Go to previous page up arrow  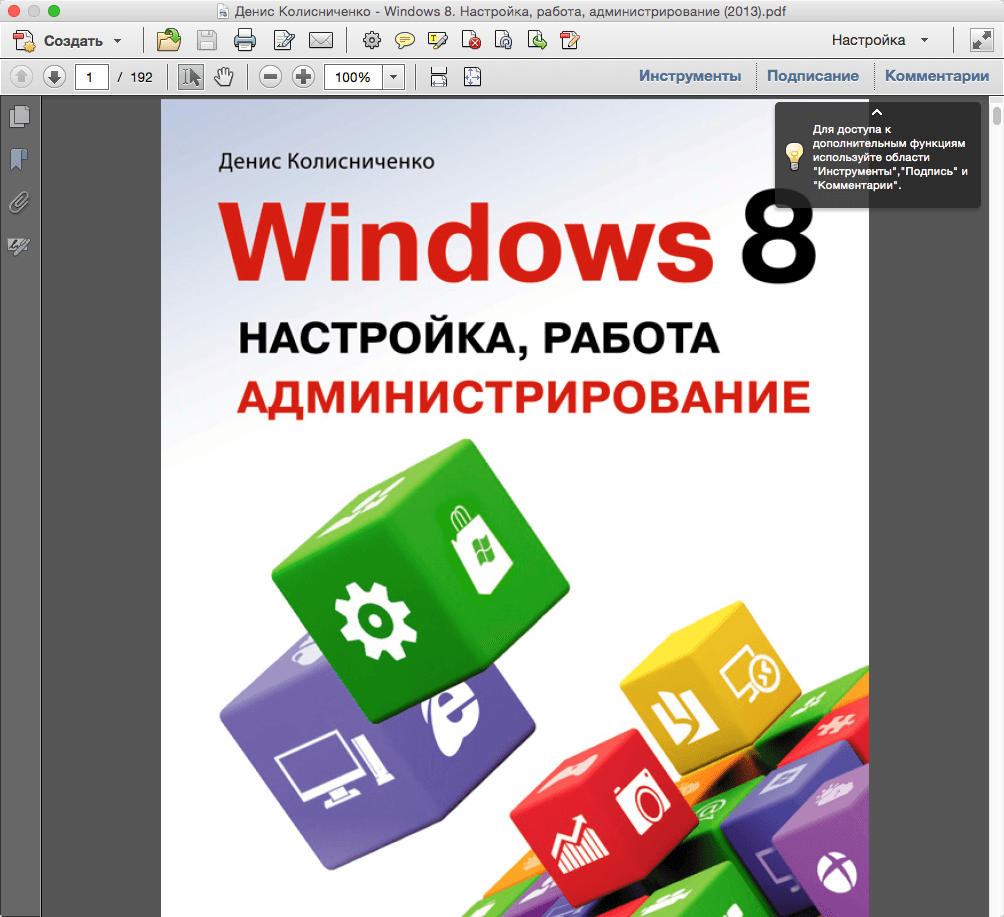[21, 77]
